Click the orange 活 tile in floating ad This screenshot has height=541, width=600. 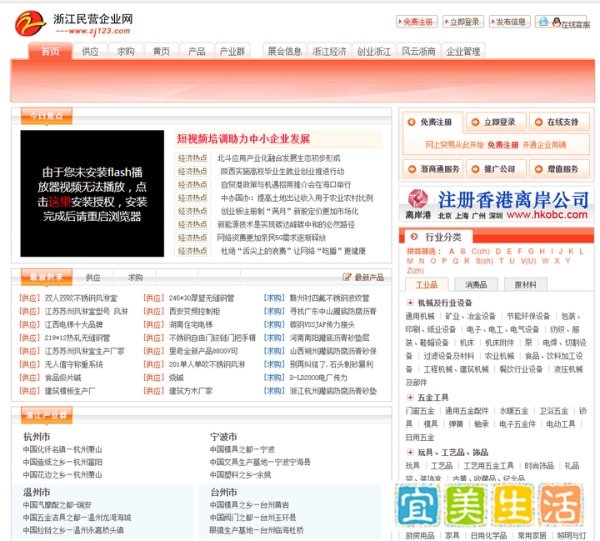[561, 505]
